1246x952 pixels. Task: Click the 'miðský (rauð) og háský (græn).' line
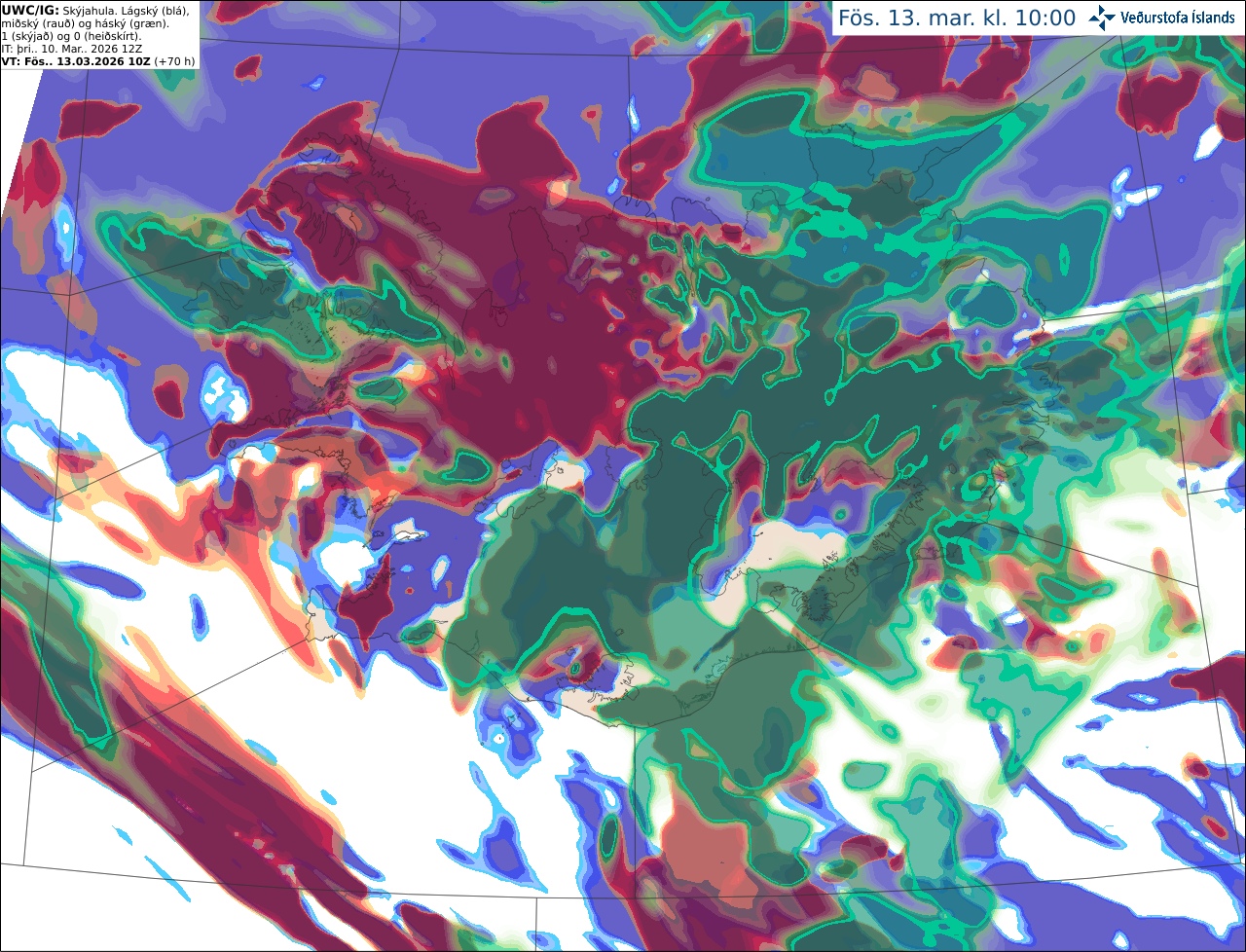click(85, 22)
